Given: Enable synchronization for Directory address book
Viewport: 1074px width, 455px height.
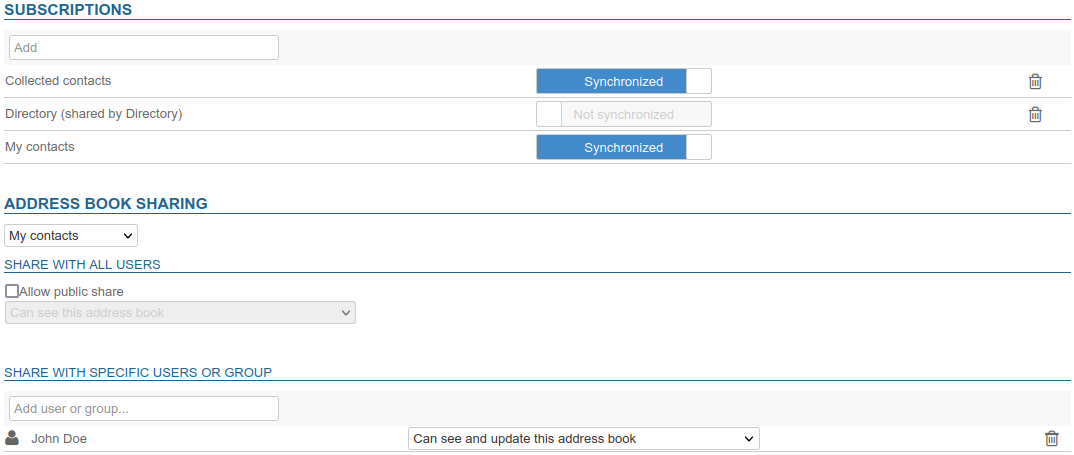Looking at the screenshot, I should pyautogui.click(x=623, y=115).
